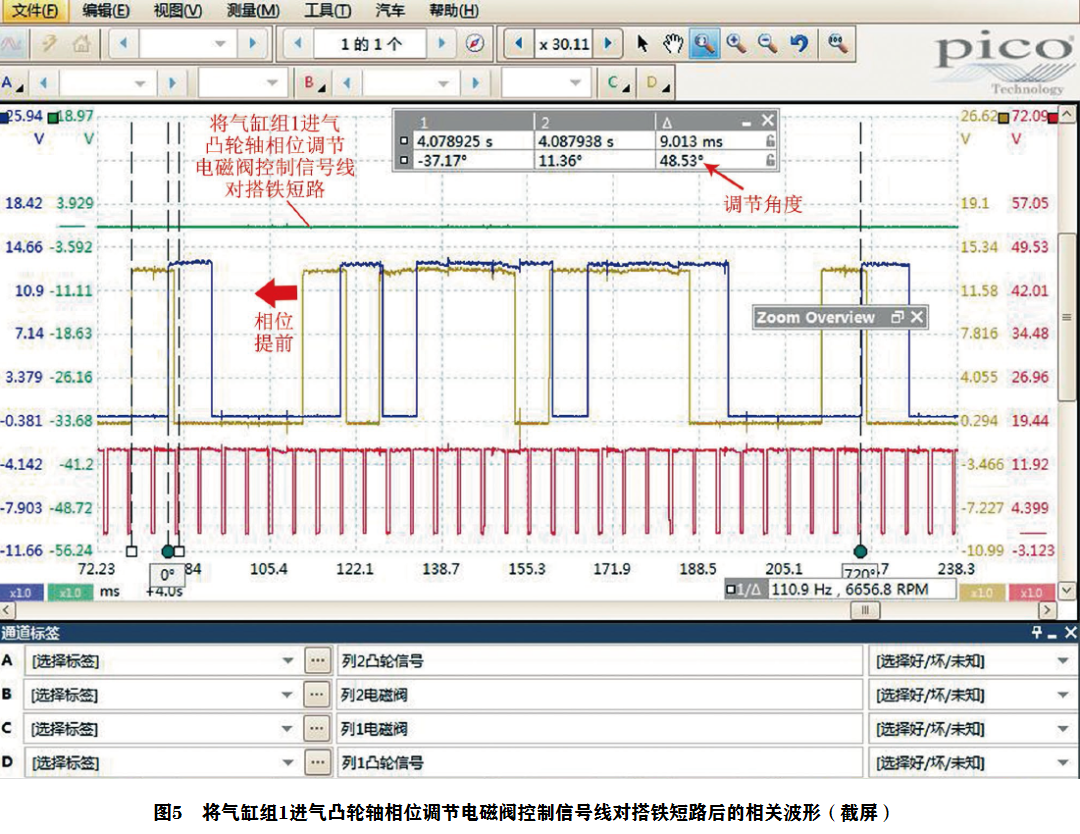The height and width of the screenshot is (834, 1080).
Task: Decrease channel B range left arrow
Action: [346, 83]
